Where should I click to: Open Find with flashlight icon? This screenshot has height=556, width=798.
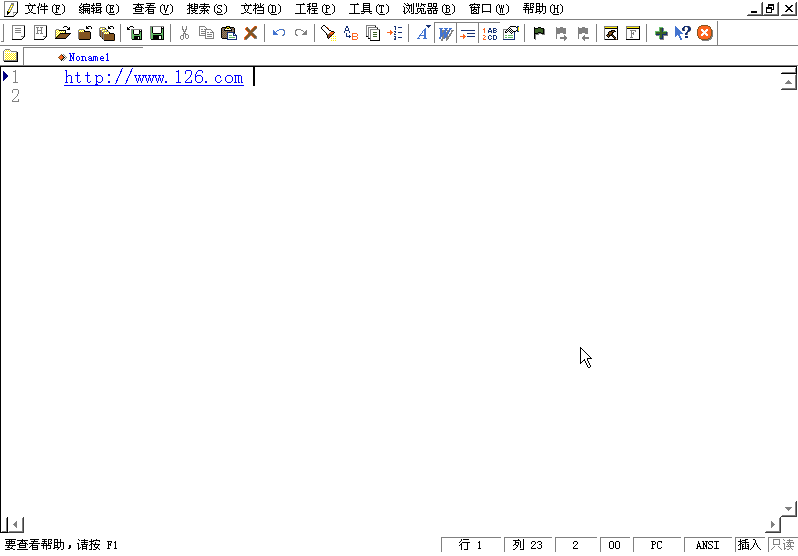coord(328,33)
